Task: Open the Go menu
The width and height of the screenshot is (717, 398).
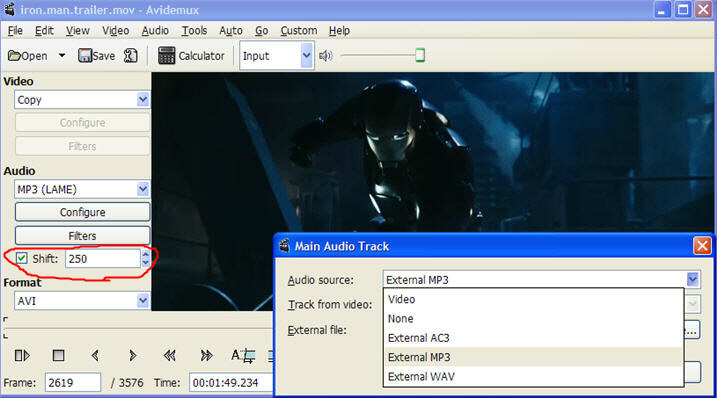Action: (x=262, y=31)
